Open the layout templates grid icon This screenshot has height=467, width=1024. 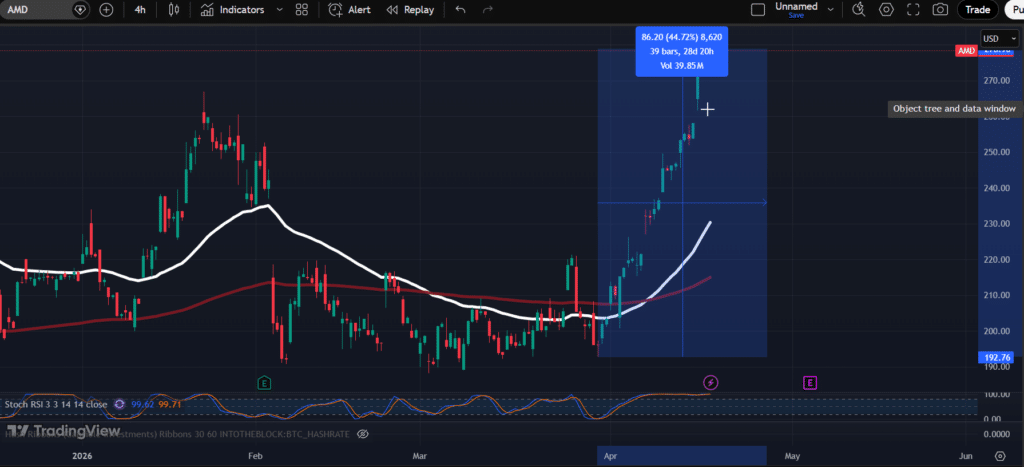pos(302,10)
